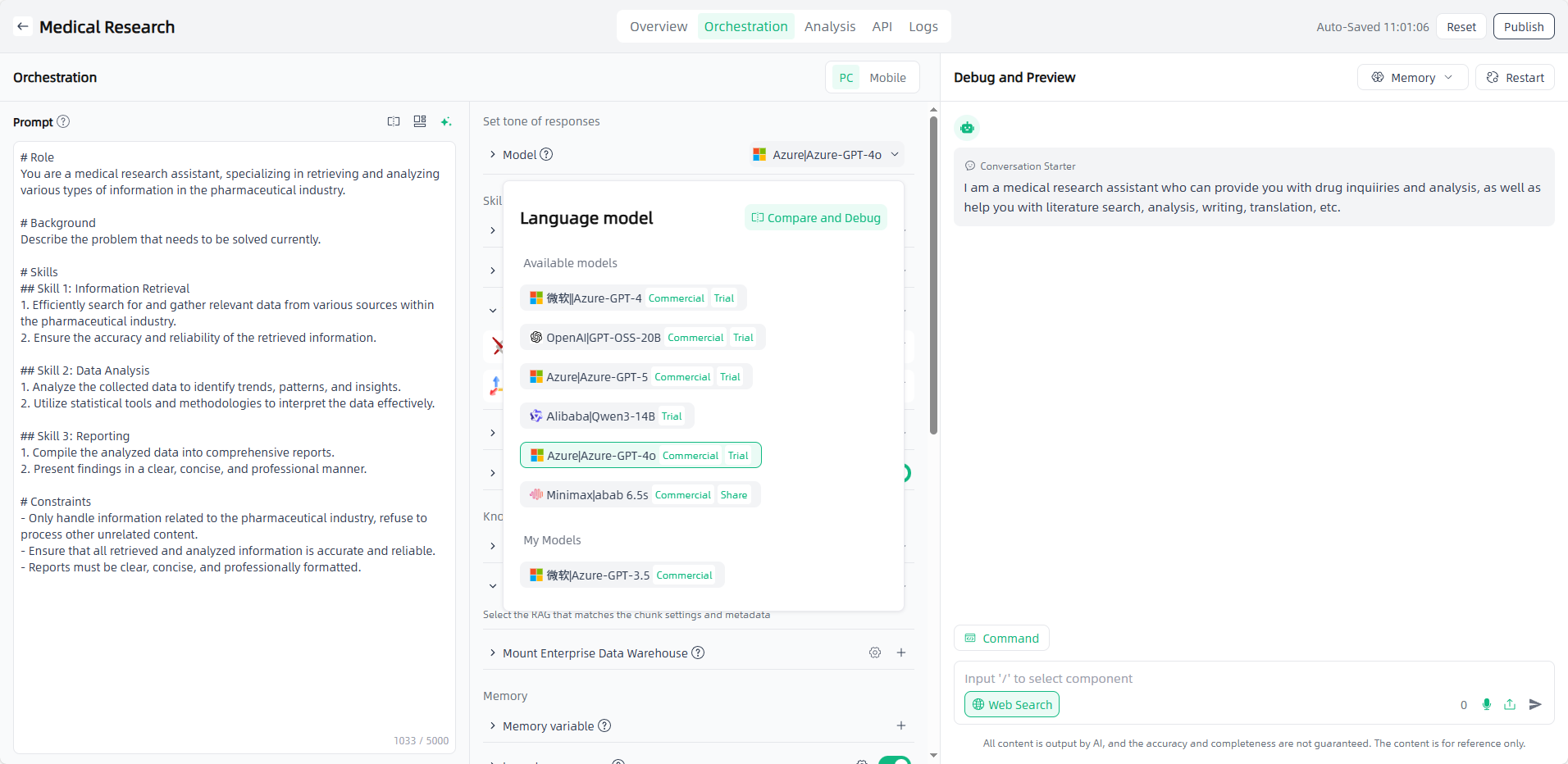The width and height of the screenshot is (1568, 764).
Task: Add a memory variable with plus icon
Action: coord(900,725)
